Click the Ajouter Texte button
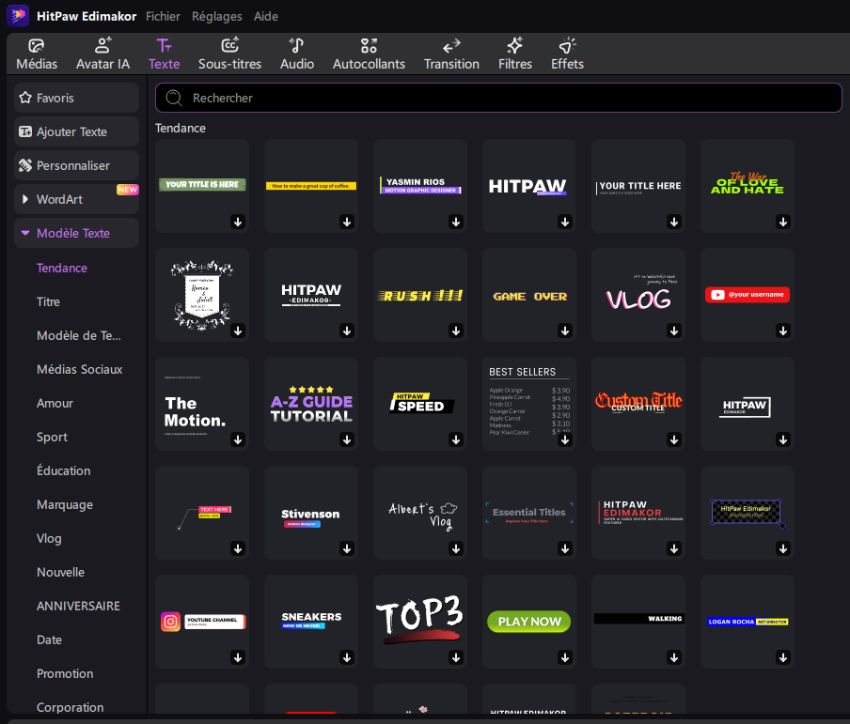The width and height of the screenshot is (850, 724). [76, 132]
